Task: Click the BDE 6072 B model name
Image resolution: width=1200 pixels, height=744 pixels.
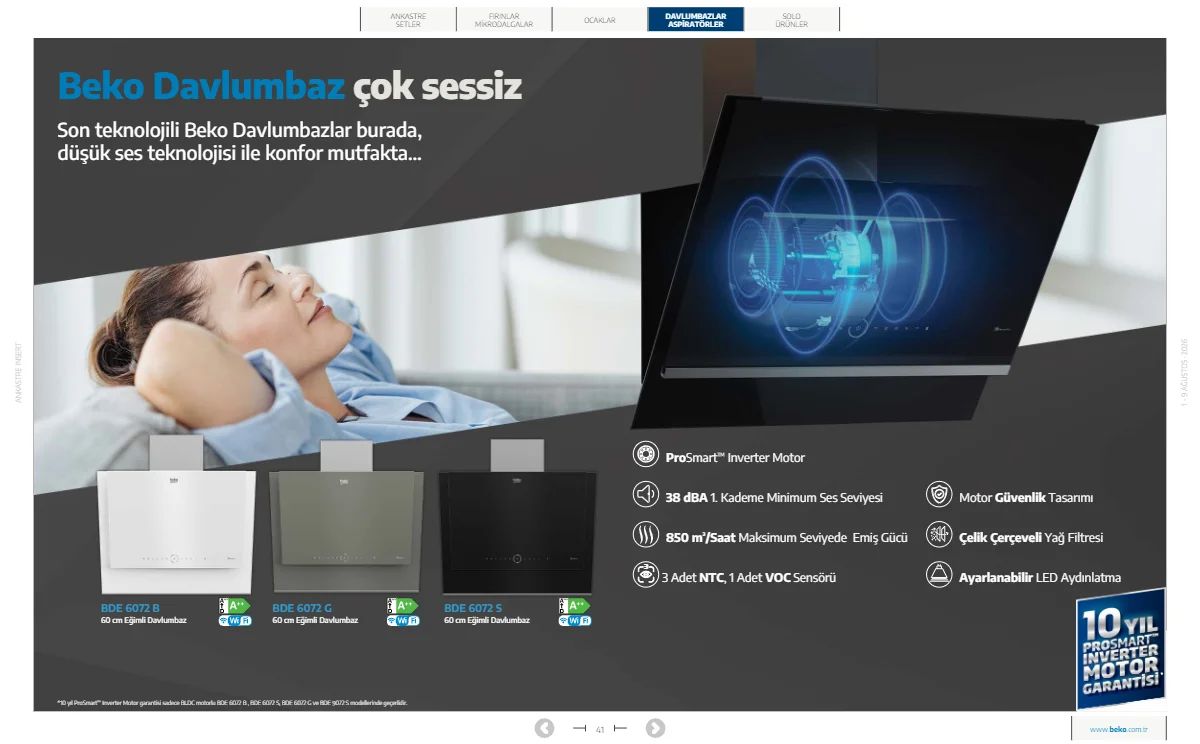Action: [x=130, y=608]
